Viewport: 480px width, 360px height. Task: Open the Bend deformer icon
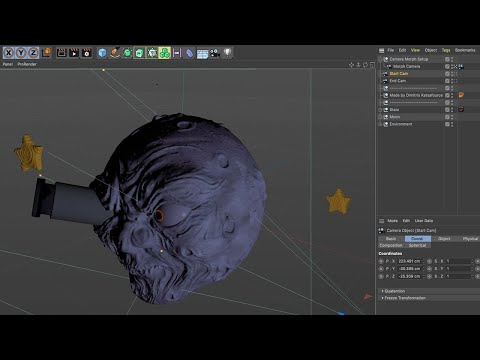(x=189, y=53)
